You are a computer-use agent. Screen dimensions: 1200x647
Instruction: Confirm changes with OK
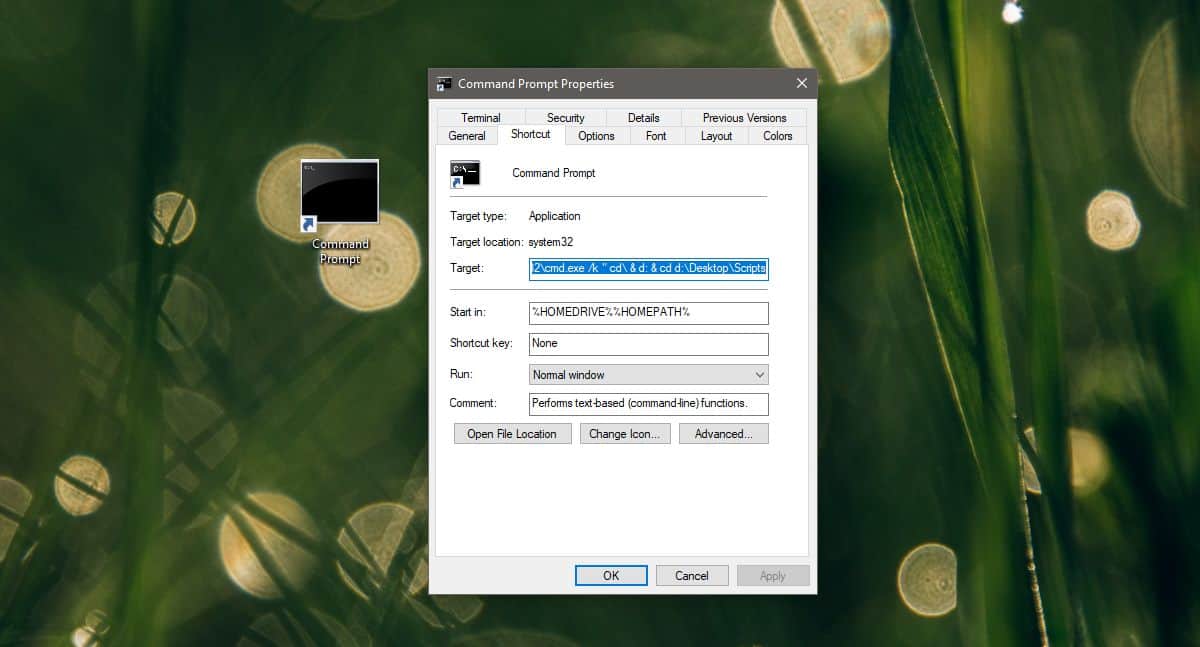(x=610, y=575)
